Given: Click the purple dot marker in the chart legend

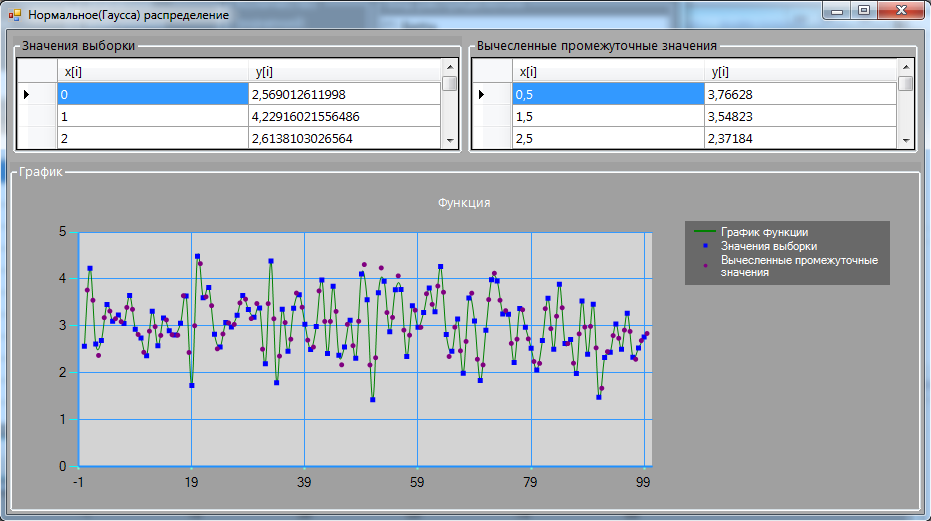Looking at the screenshot, I should [x=705, y=266].
